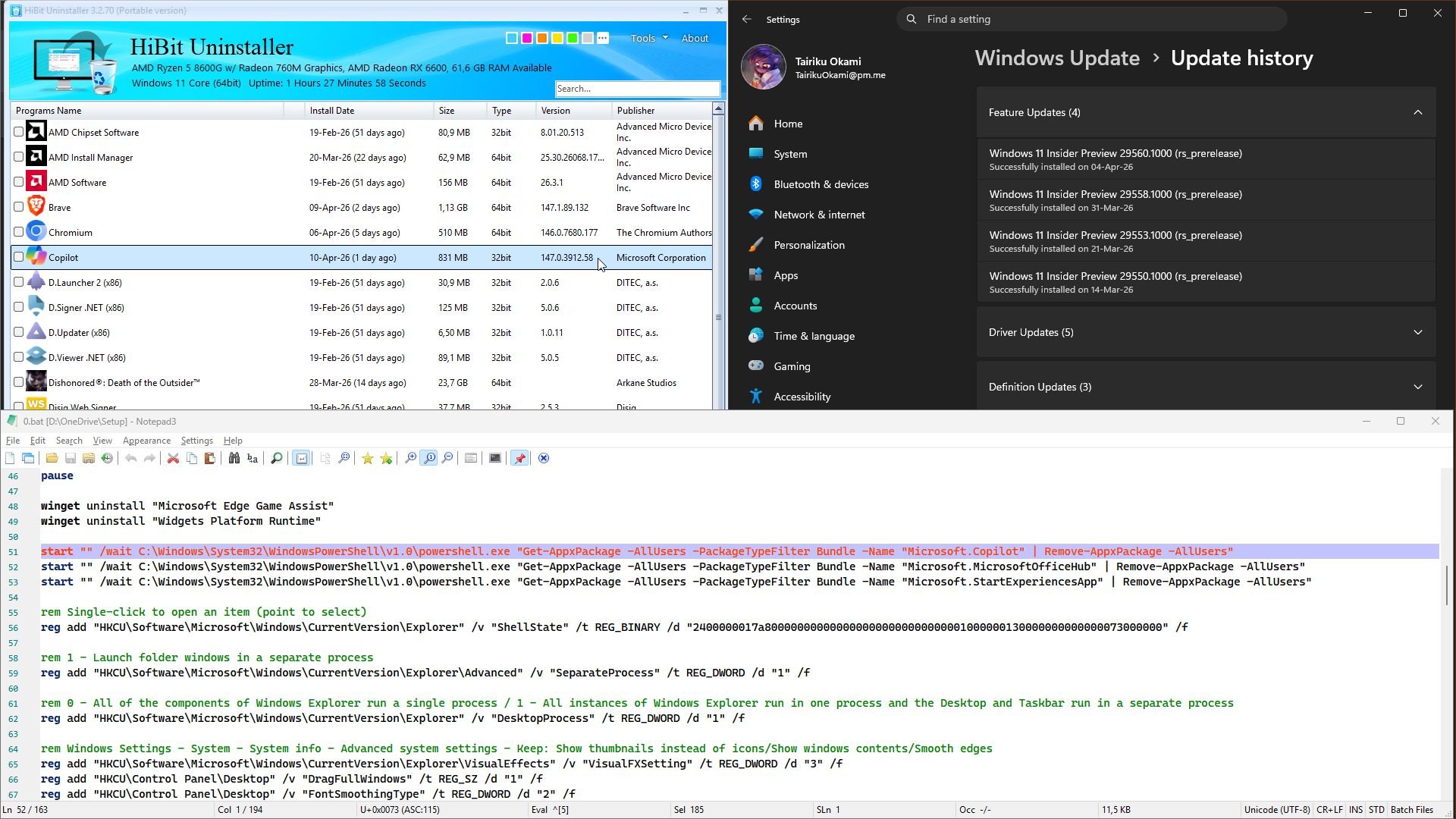Click the replace text icon in Notepad3
1456x819 pixels.
click(253, 458)
